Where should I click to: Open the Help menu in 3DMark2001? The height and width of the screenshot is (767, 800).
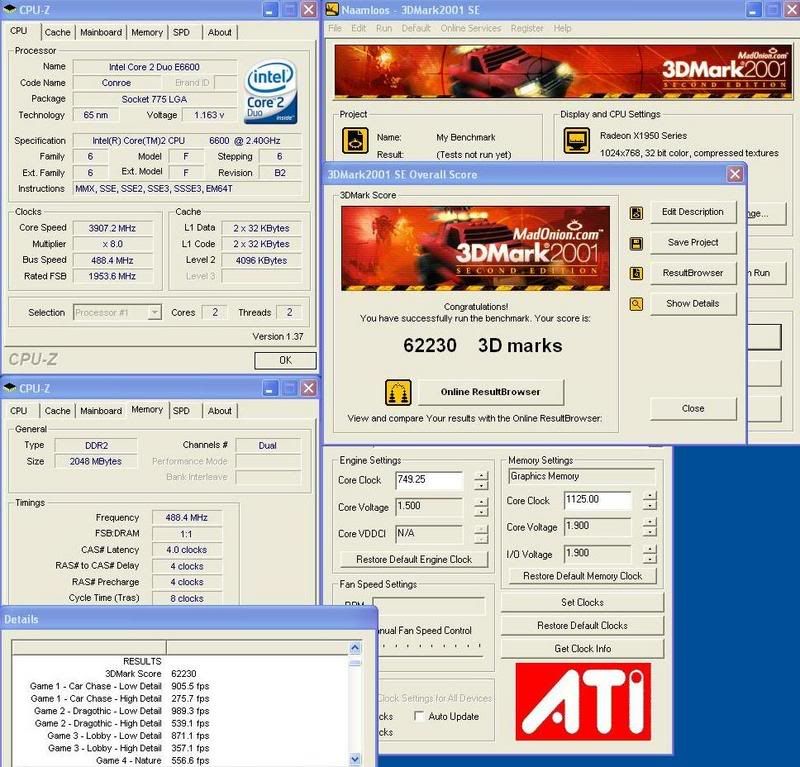[x=562, y=28]
